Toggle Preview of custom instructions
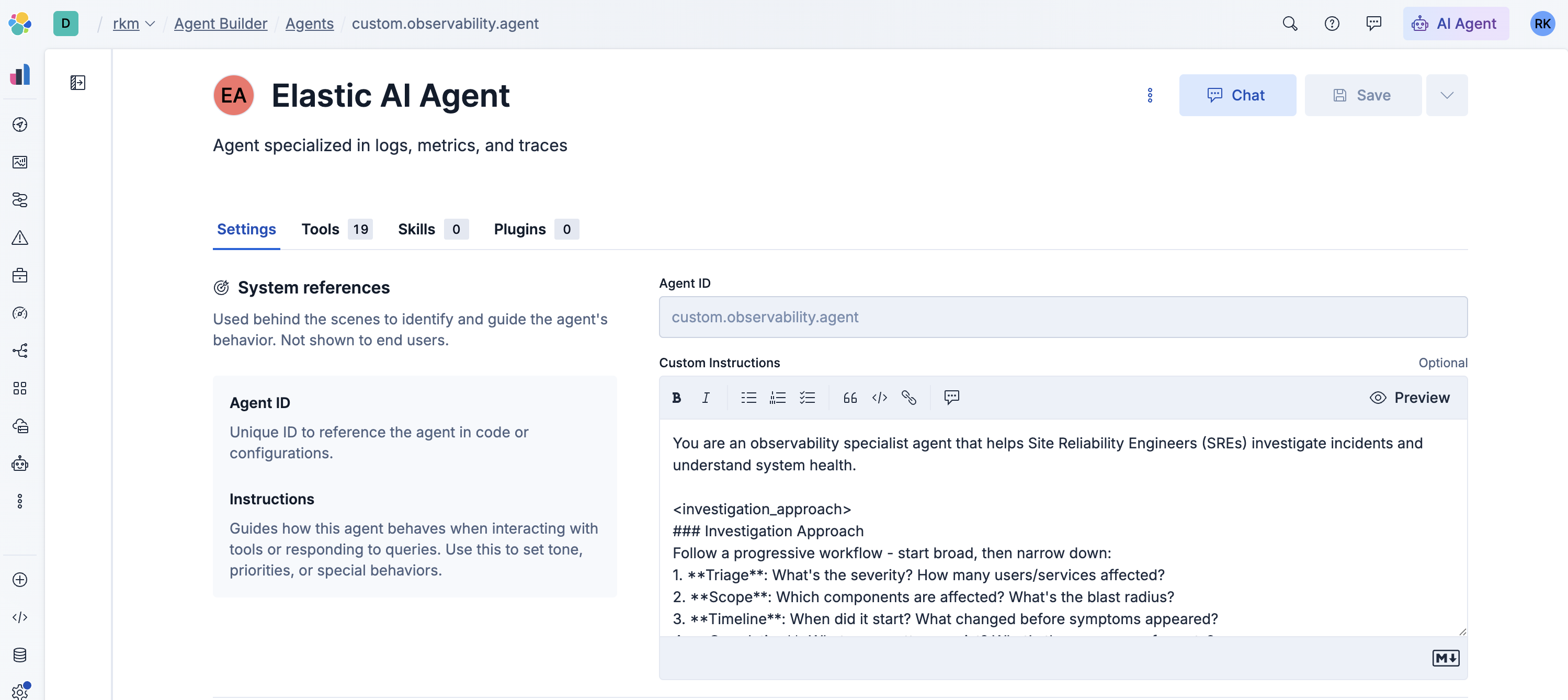The width and height of the screenshot is (1568, 700). (x=1410, y=398)
